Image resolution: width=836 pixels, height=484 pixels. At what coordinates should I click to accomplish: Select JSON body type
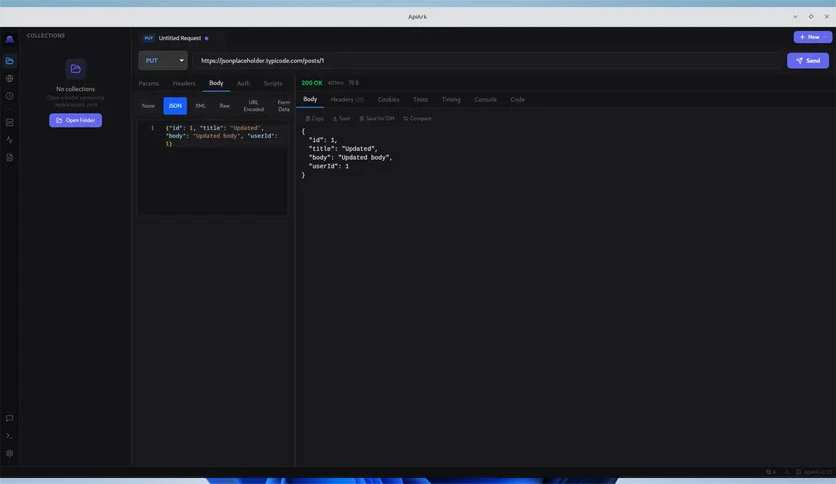point(175,106)
